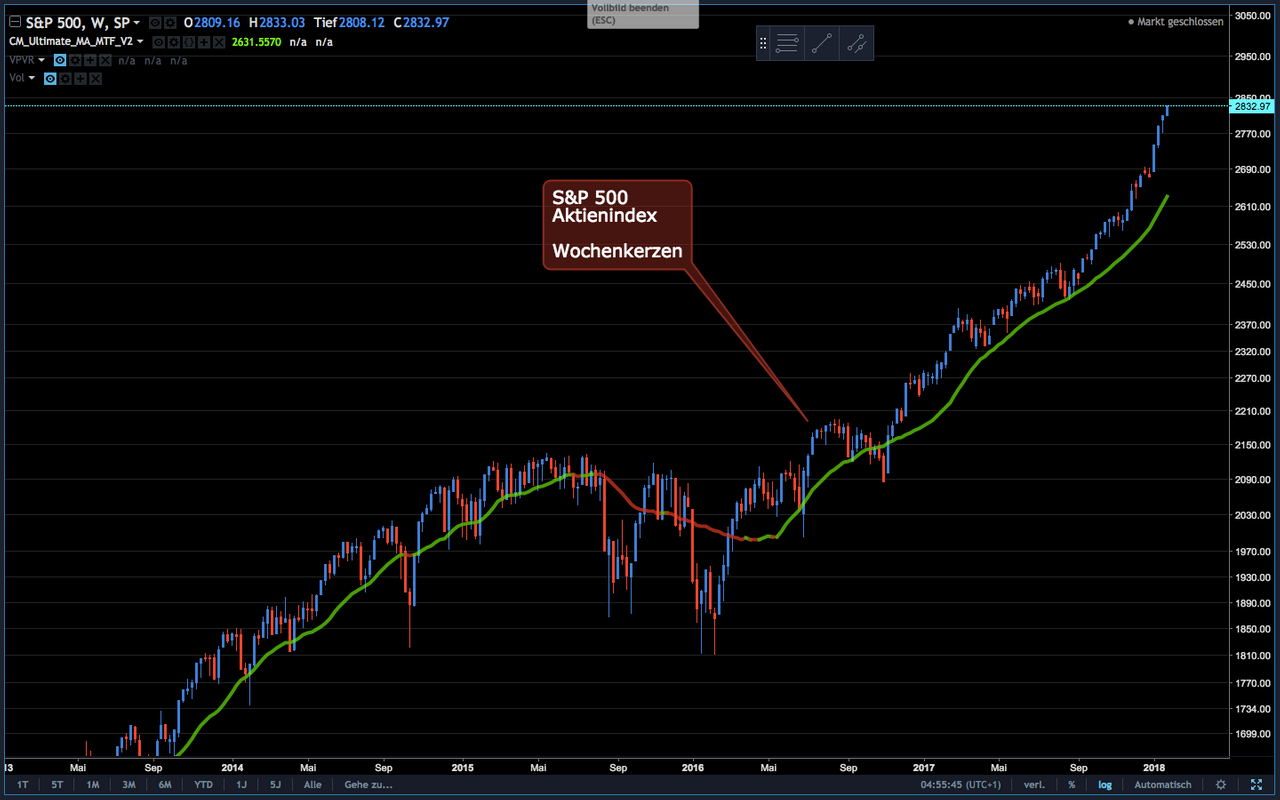Click the high value H2833.03

(277, 22)
